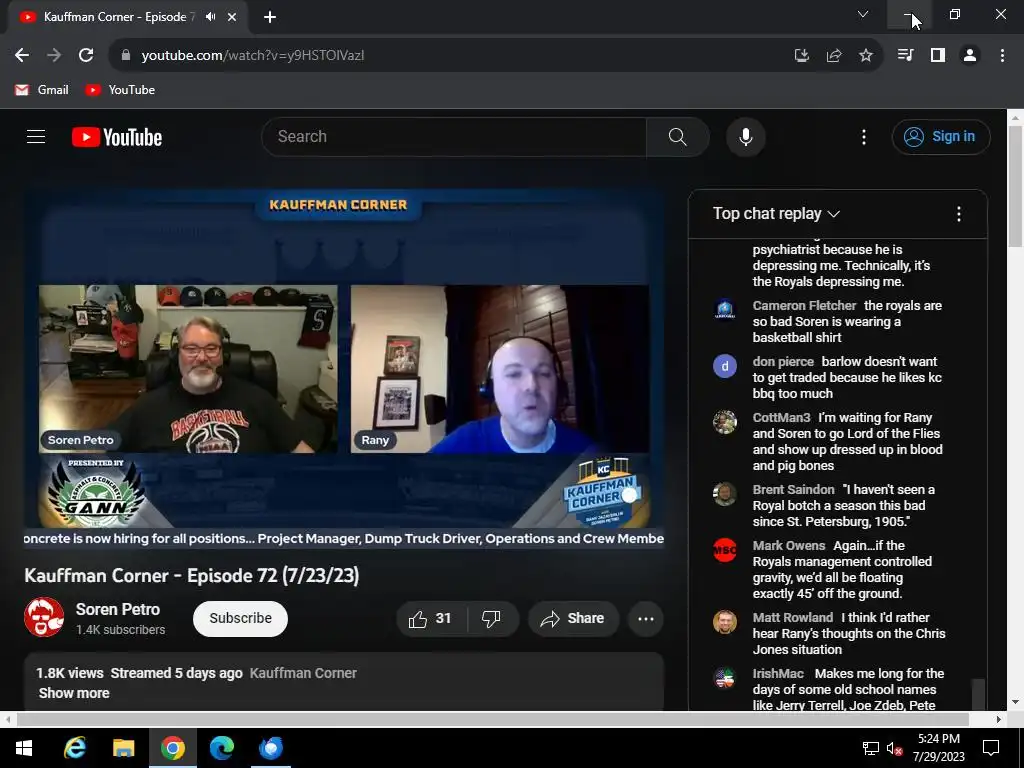The image size is (1024, 768).
Task: Click CottMan3's chat username
Action: click(781, 417)
